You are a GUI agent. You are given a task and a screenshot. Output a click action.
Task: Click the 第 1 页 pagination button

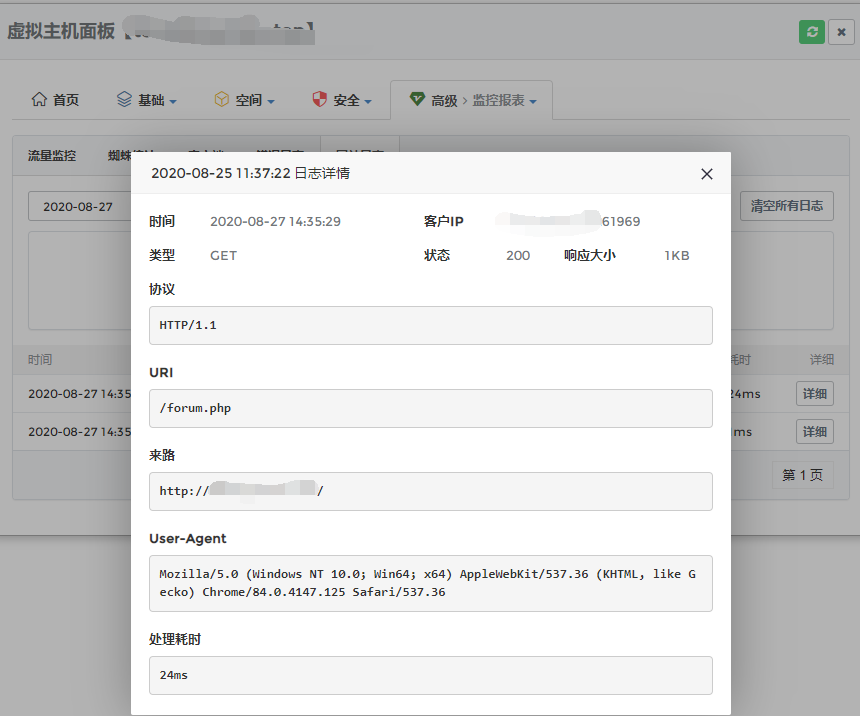pyautogui.click(x=803, y=475)
